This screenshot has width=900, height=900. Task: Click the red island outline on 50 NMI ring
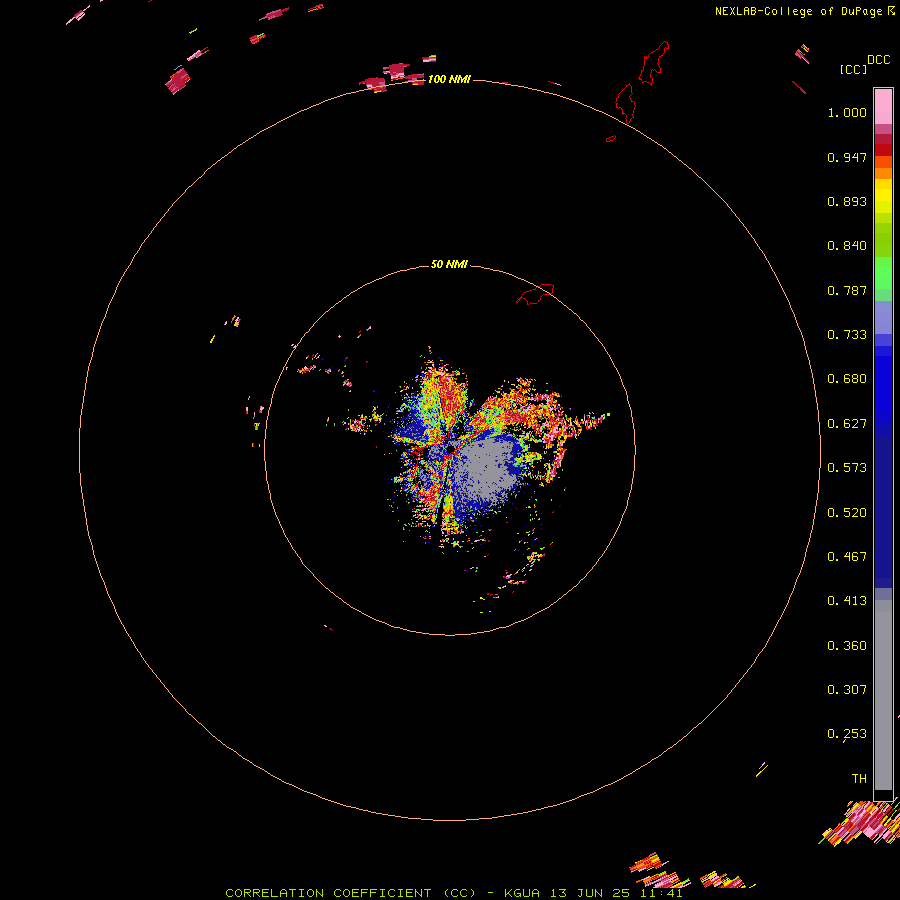click(535, 293)
